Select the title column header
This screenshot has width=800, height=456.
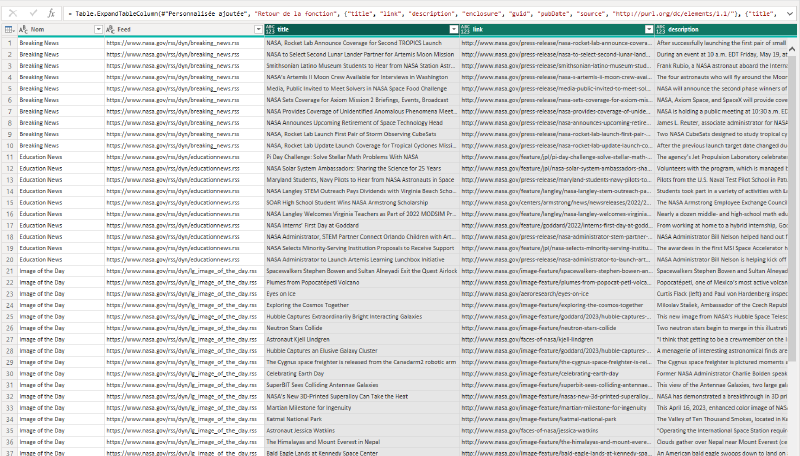tap(362, 30)
